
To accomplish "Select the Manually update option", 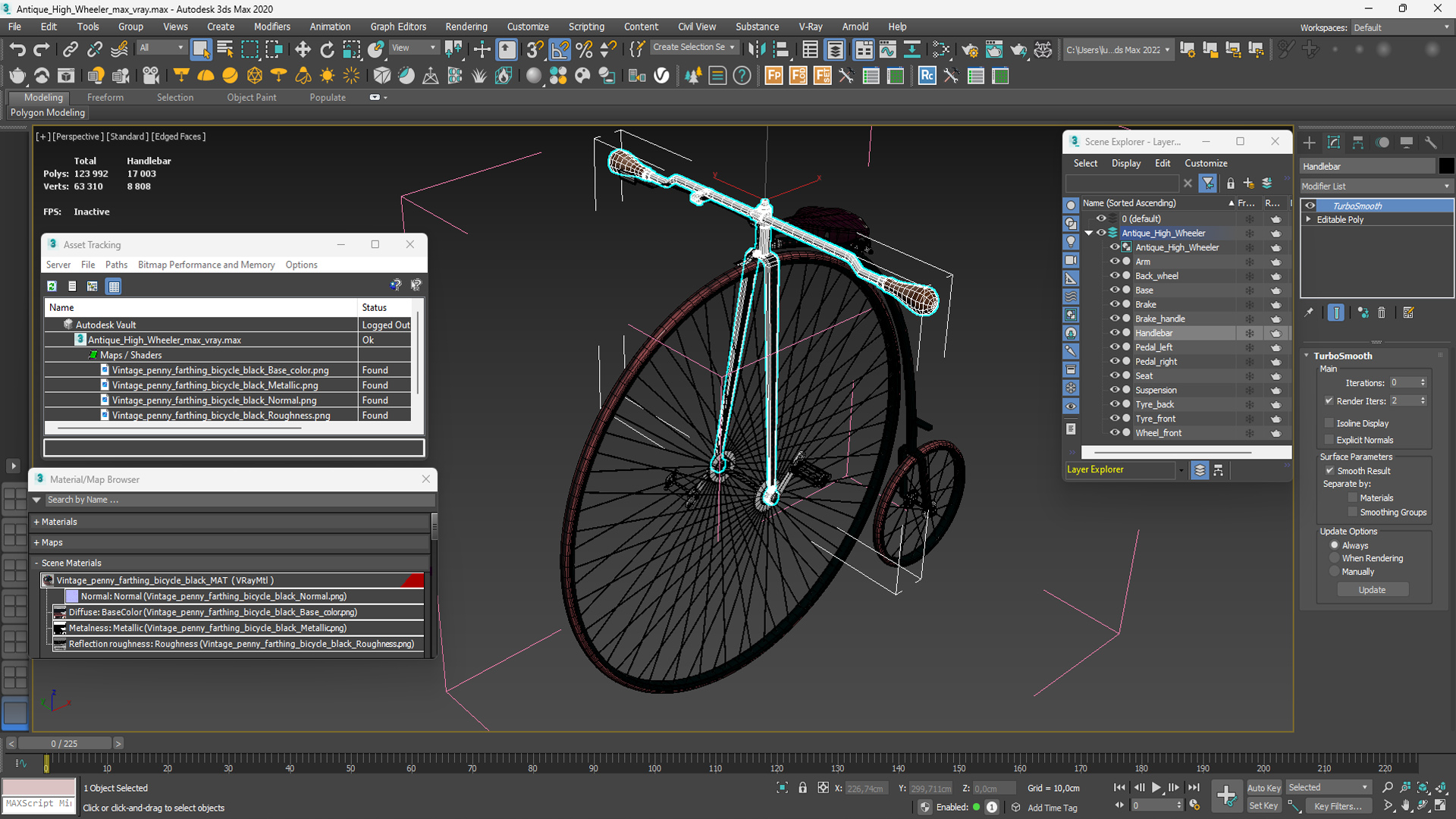I will [x=1335, y=572].
